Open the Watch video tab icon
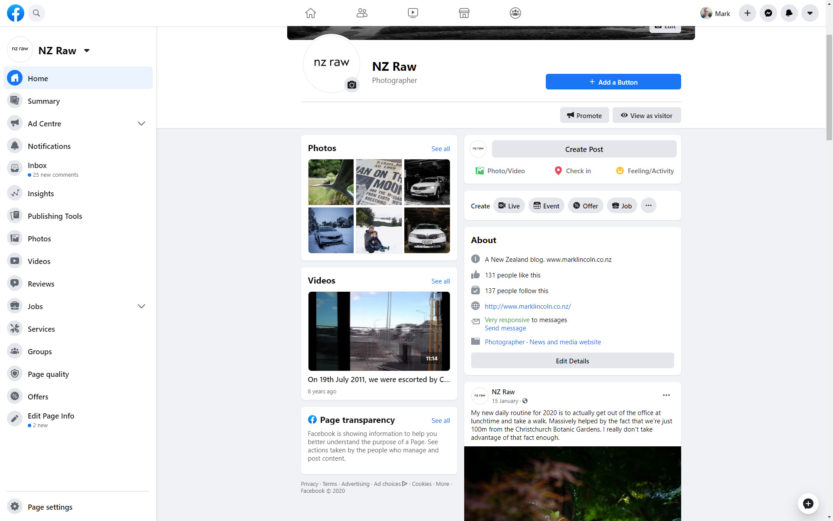The image size is (833, 521). [413, 13]
